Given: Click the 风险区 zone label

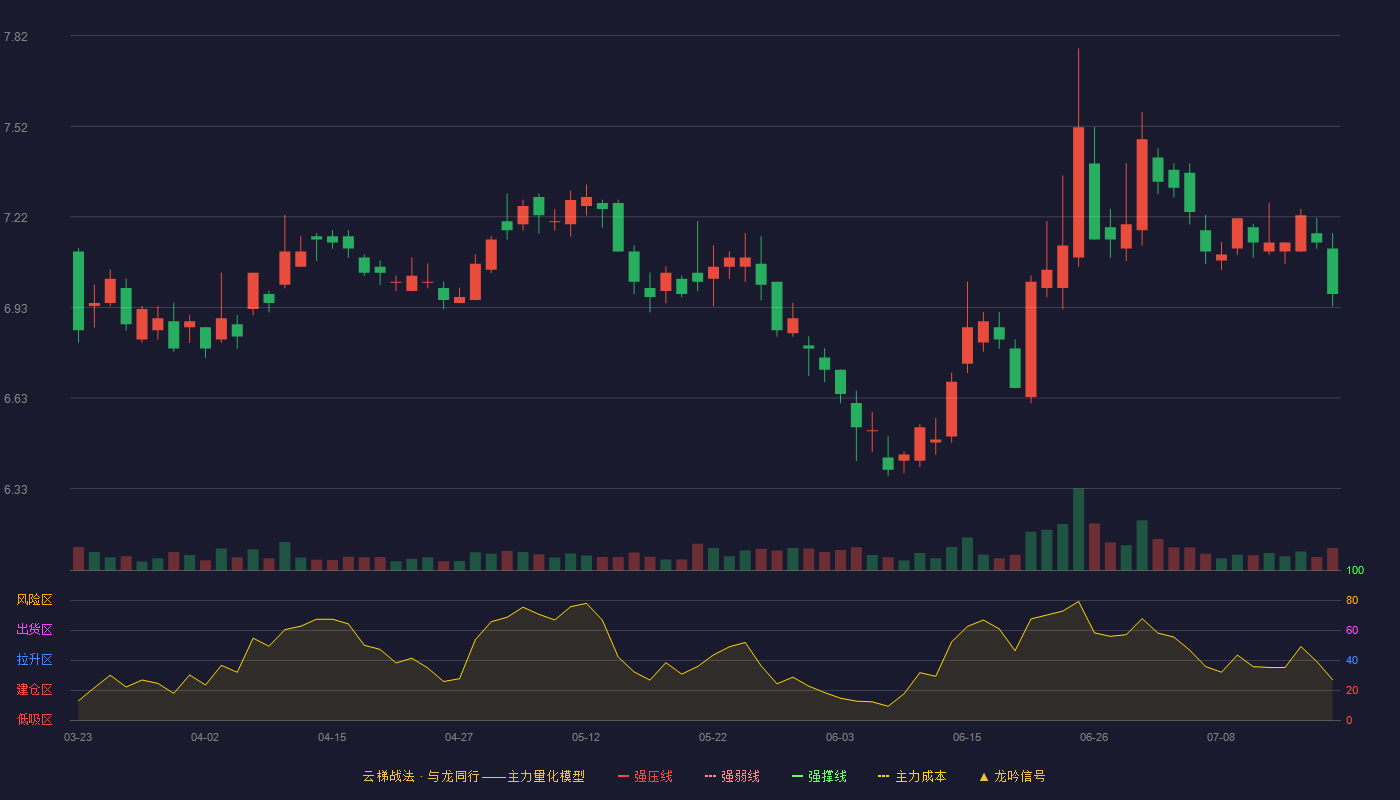Looking at the screenshot, I should click(34, 600).
